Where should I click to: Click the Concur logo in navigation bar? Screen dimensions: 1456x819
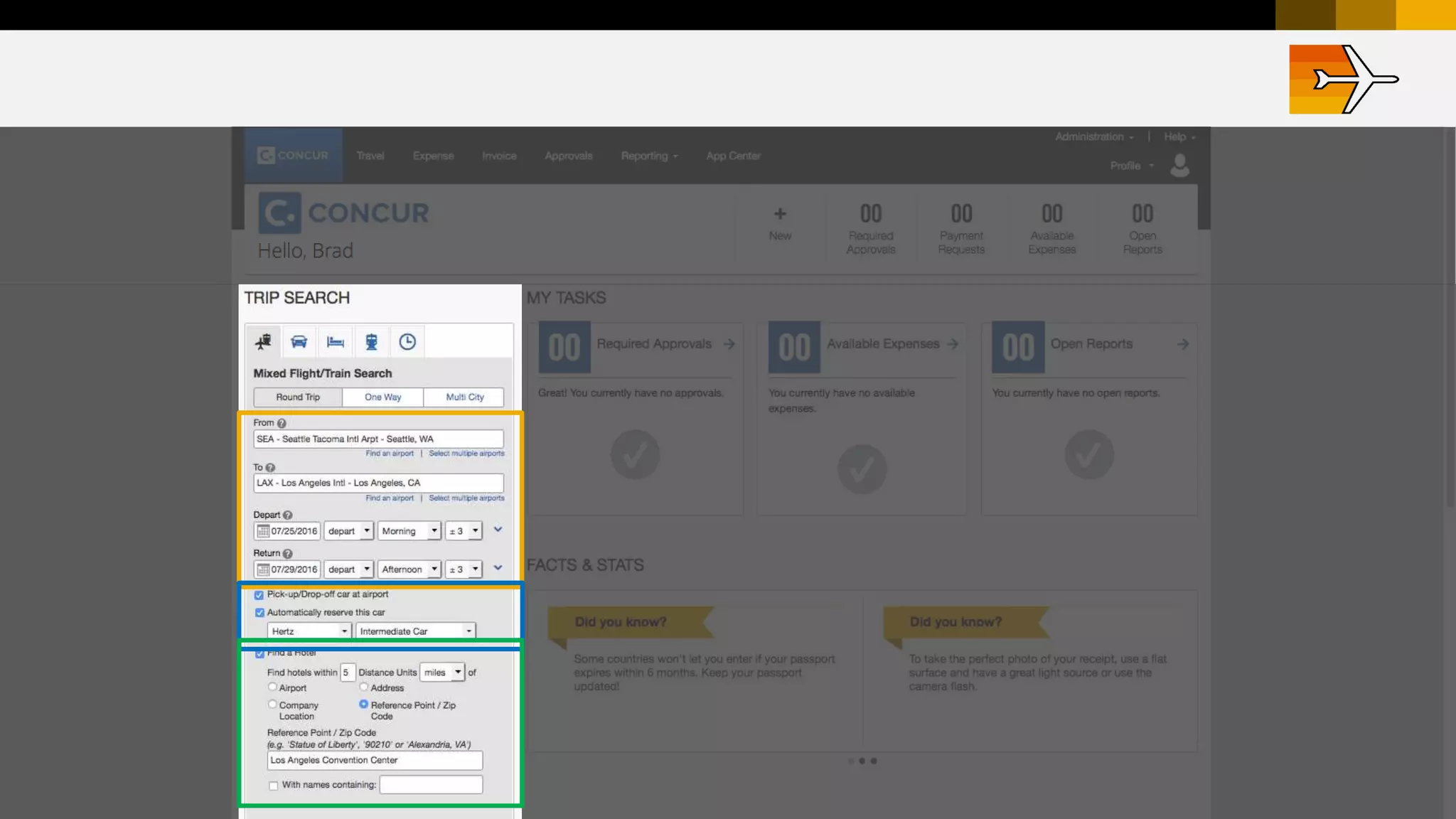tap(293, 156)
